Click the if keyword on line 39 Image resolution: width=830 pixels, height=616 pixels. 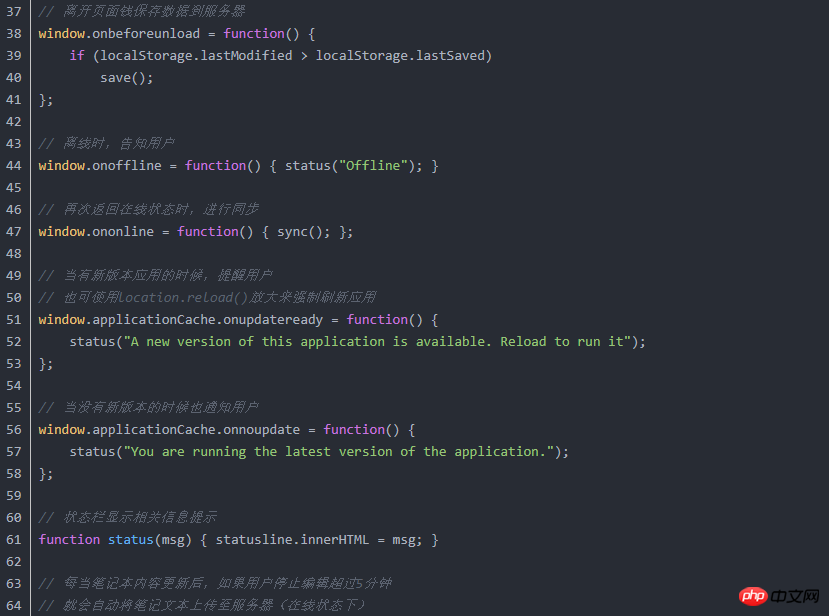point(80,55)
